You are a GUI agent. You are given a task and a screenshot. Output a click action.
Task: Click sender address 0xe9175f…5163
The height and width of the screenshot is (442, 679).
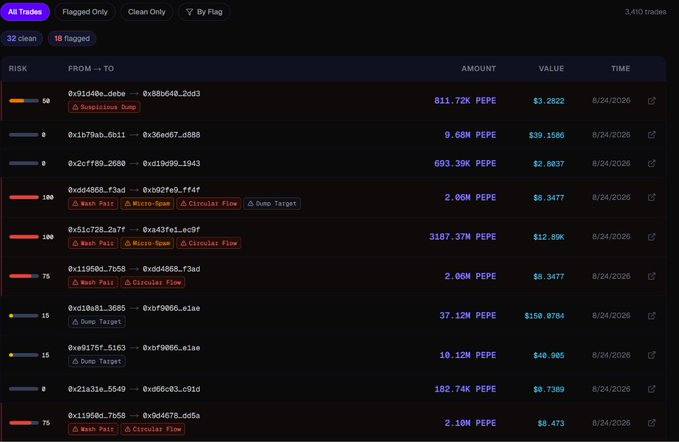tap(97, 348)
